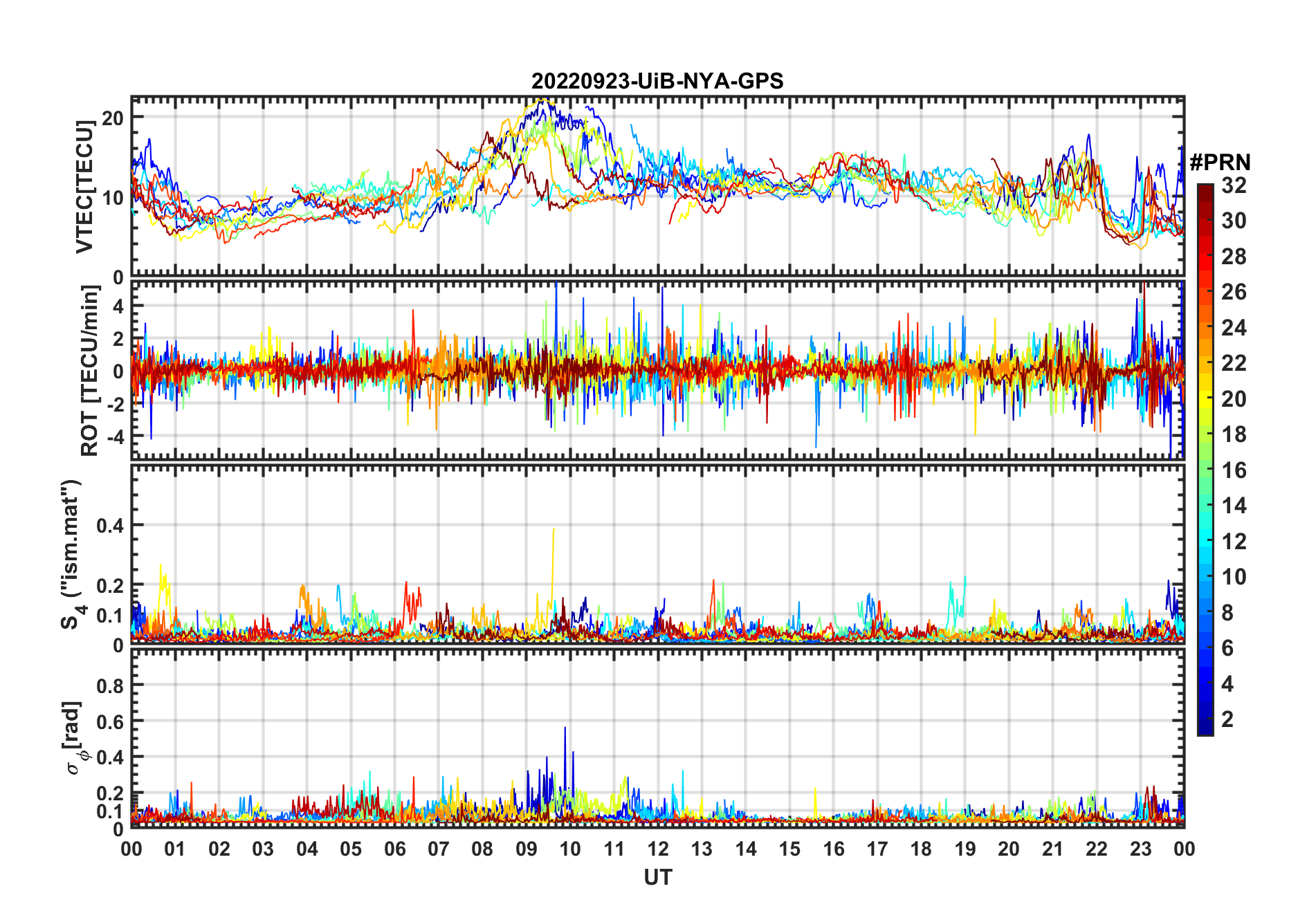Select the 14 label on the PRN colorbar

point(1234,506)
